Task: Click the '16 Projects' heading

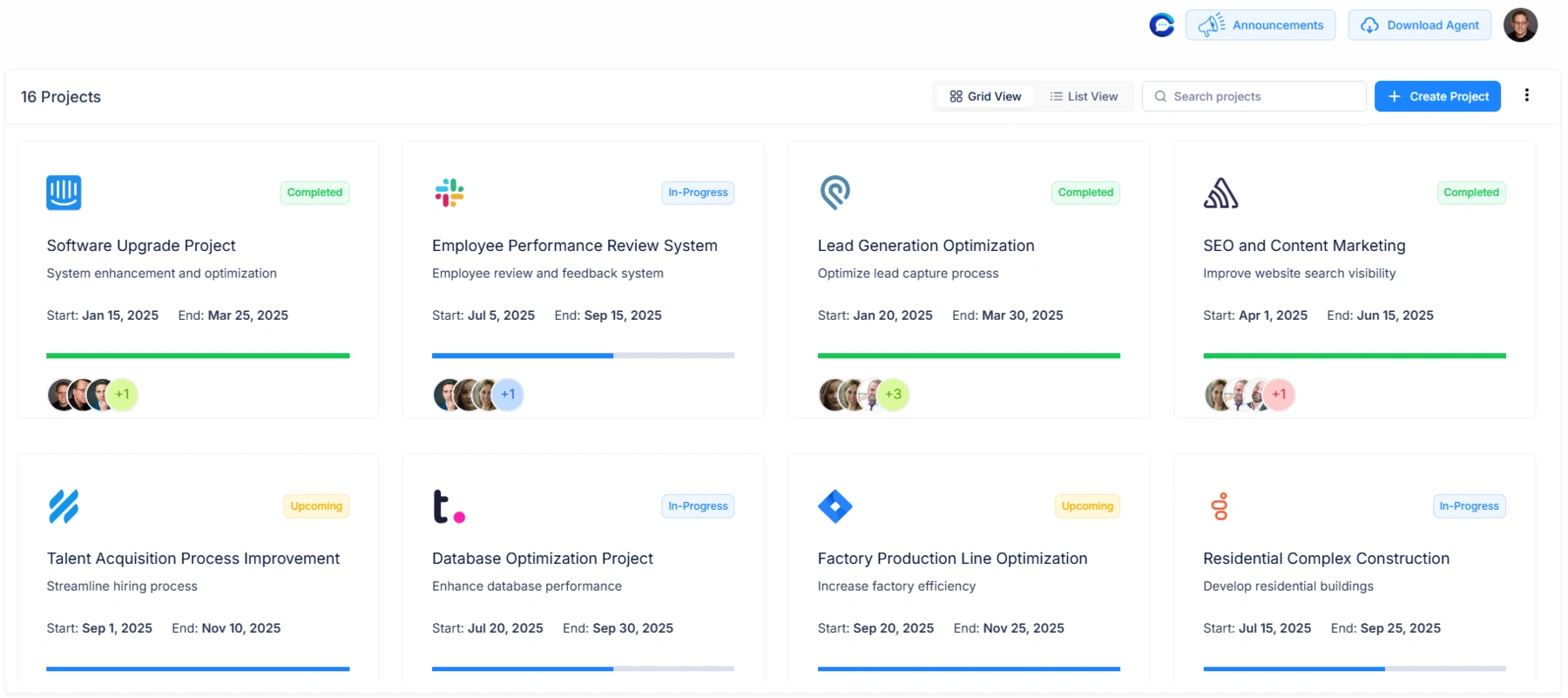Action: pyautogui.click(x=61, y=97)
